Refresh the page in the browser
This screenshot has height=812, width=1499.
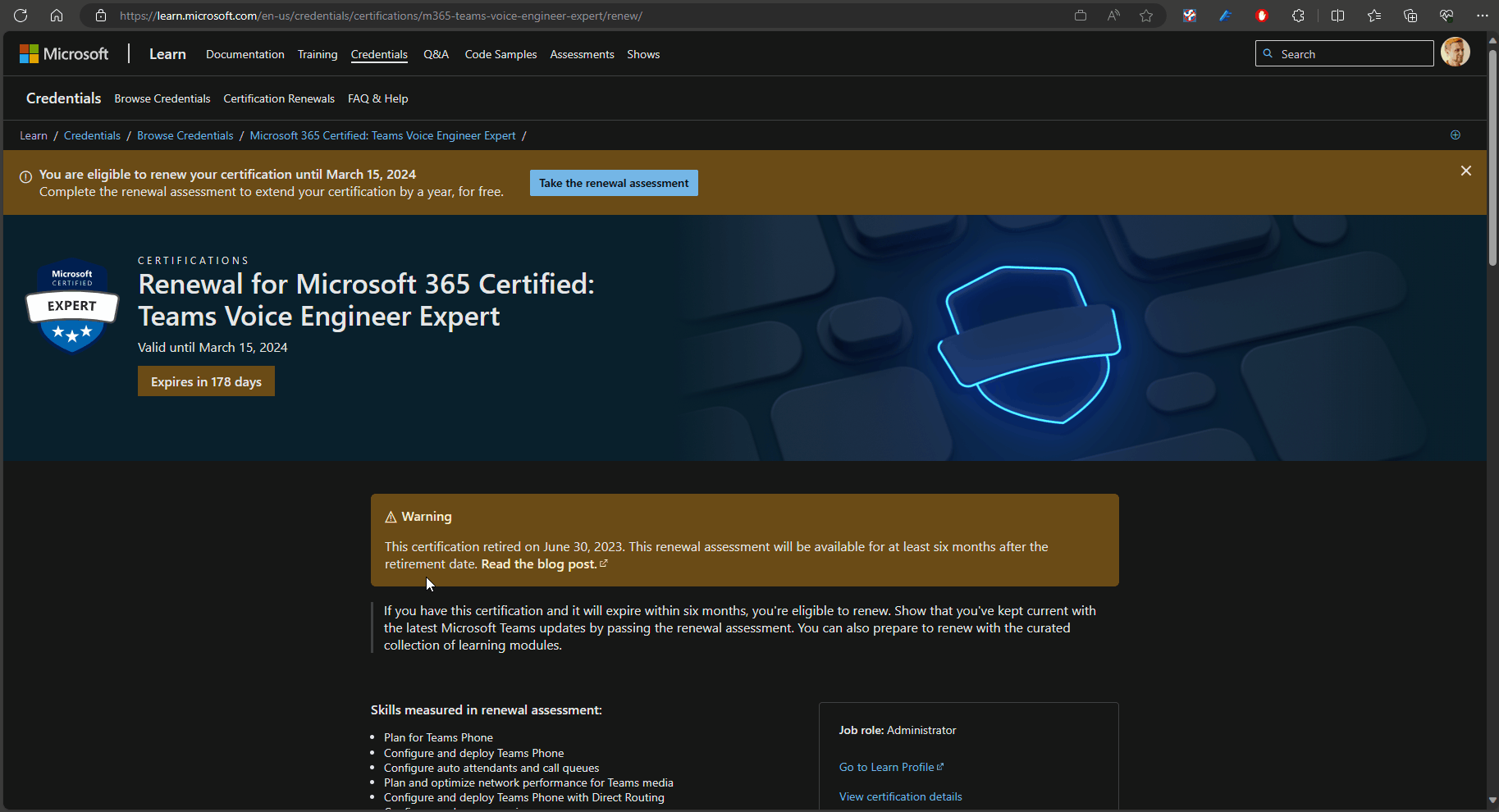click(x=21, y=16)
